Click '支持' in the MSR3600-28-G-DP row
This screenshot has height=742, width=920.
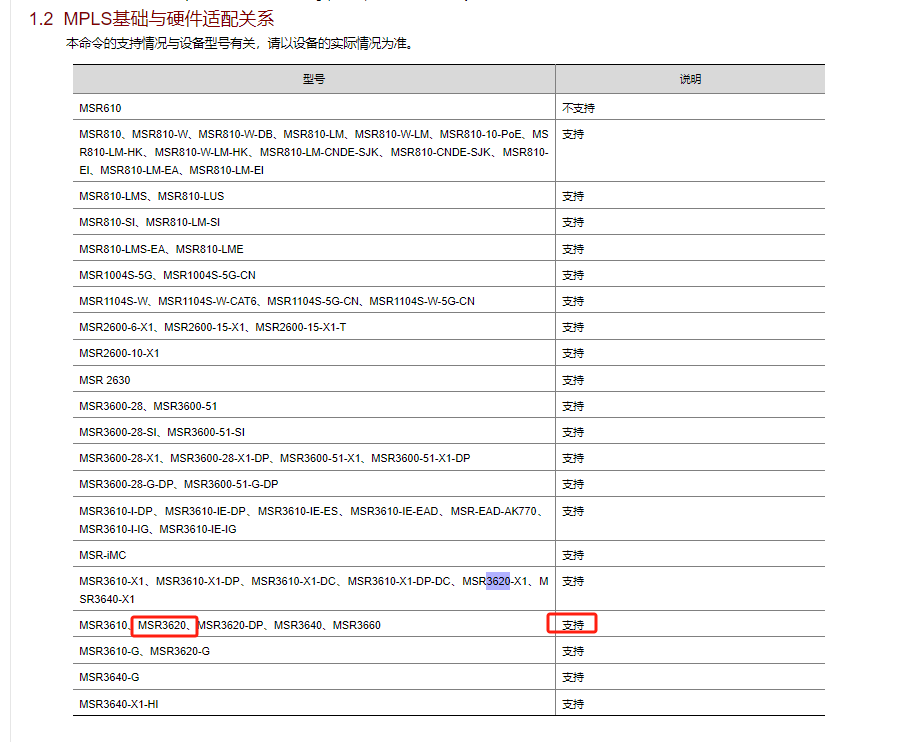[573, 484]
